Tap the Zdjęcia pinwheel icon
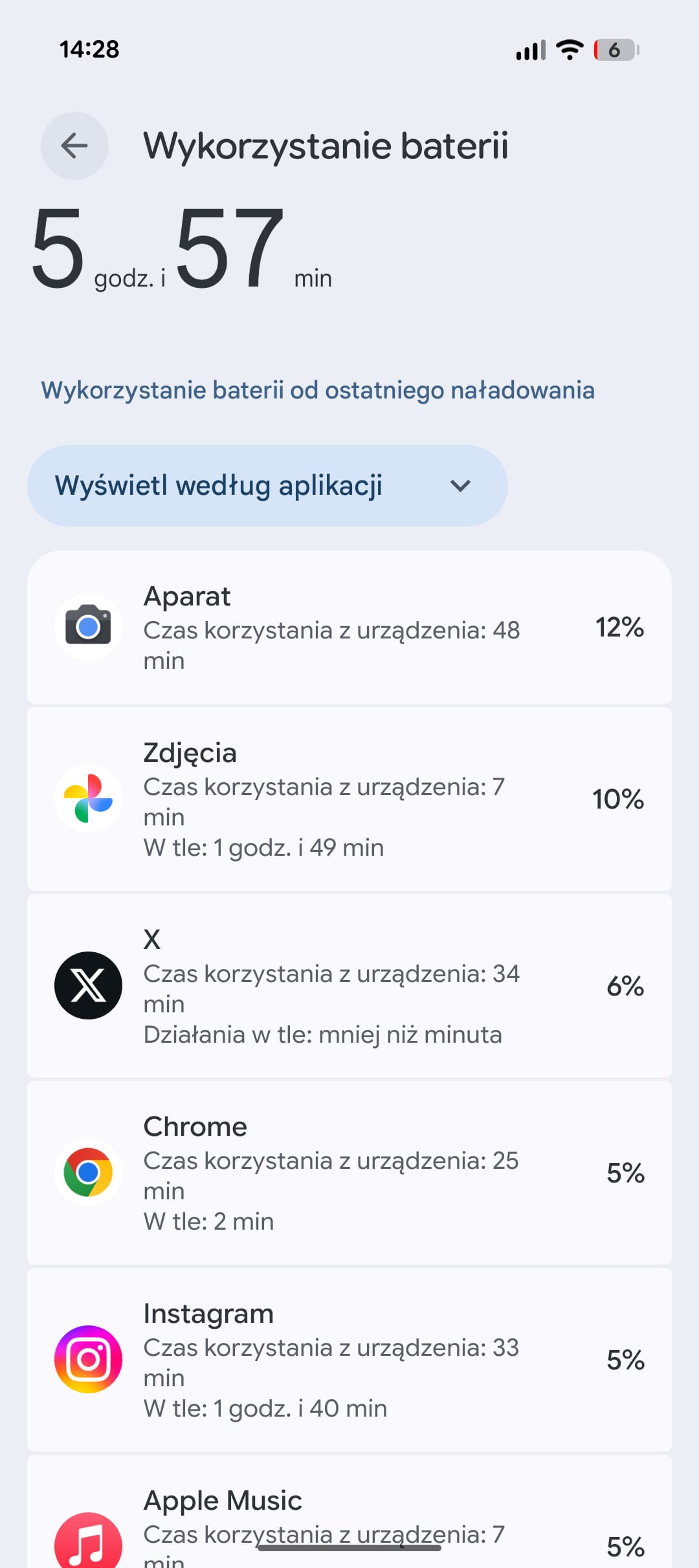The width and height of the screenshot is (699, 1568). pyautogui.click(x=88, y=798)
